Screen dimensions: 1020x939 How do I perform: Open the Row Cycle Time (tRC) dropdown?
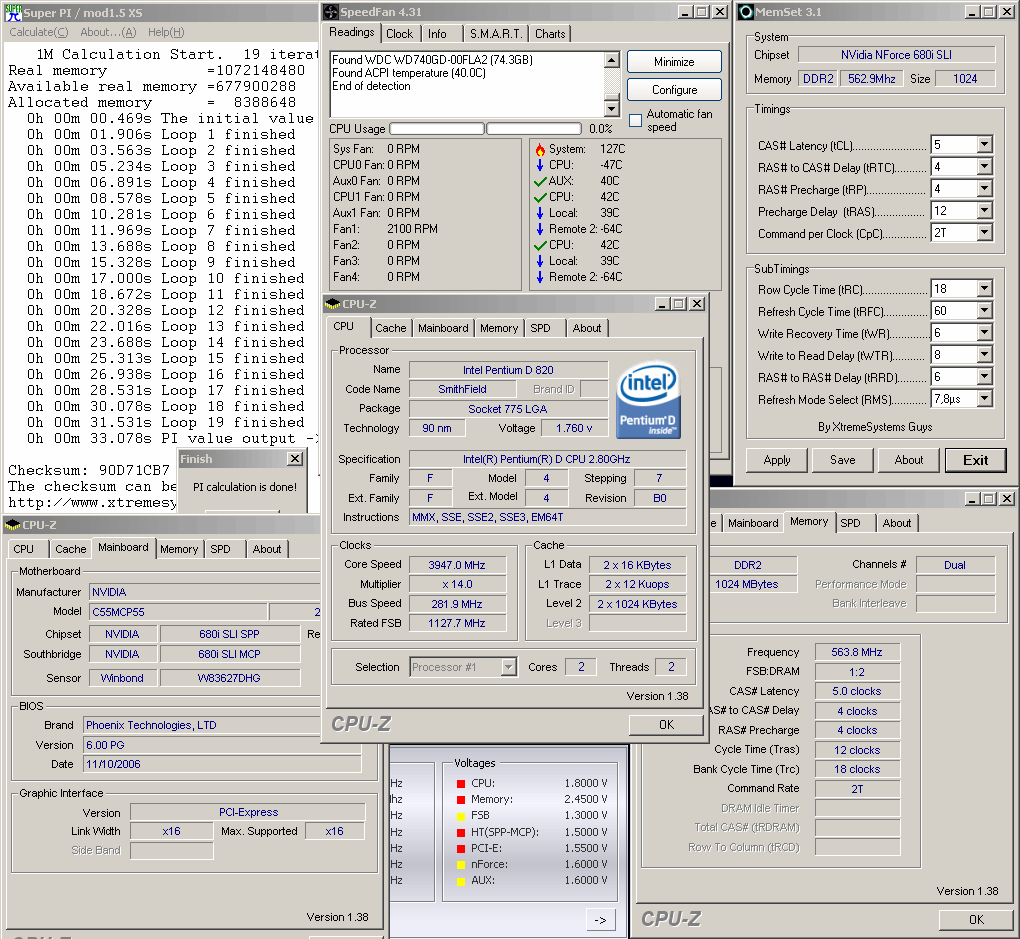pyautogui.click(x=984, y=288)
